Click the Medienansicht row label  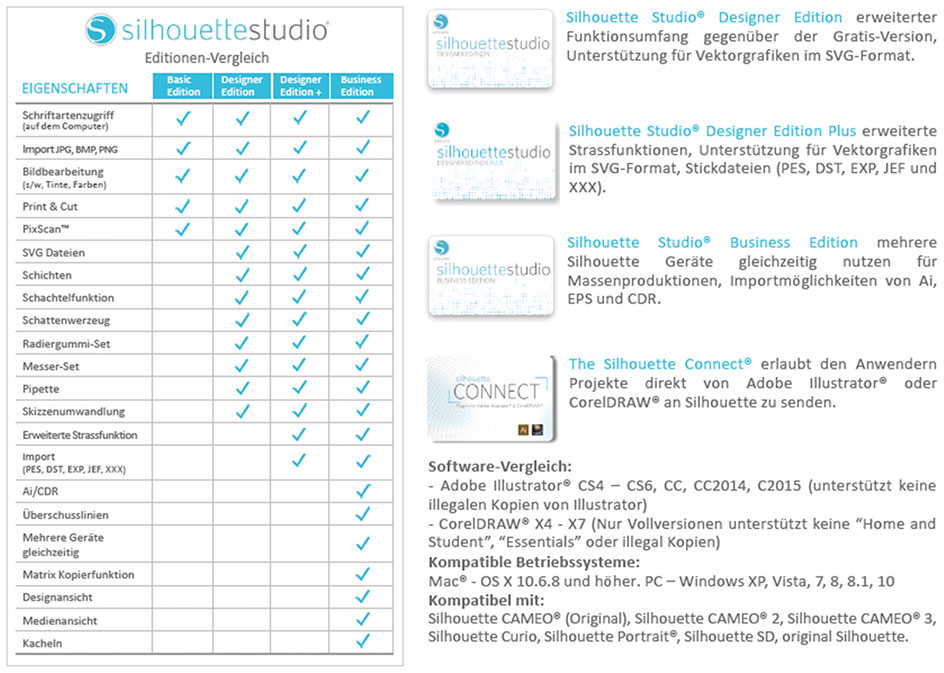[x=60, y=620]
